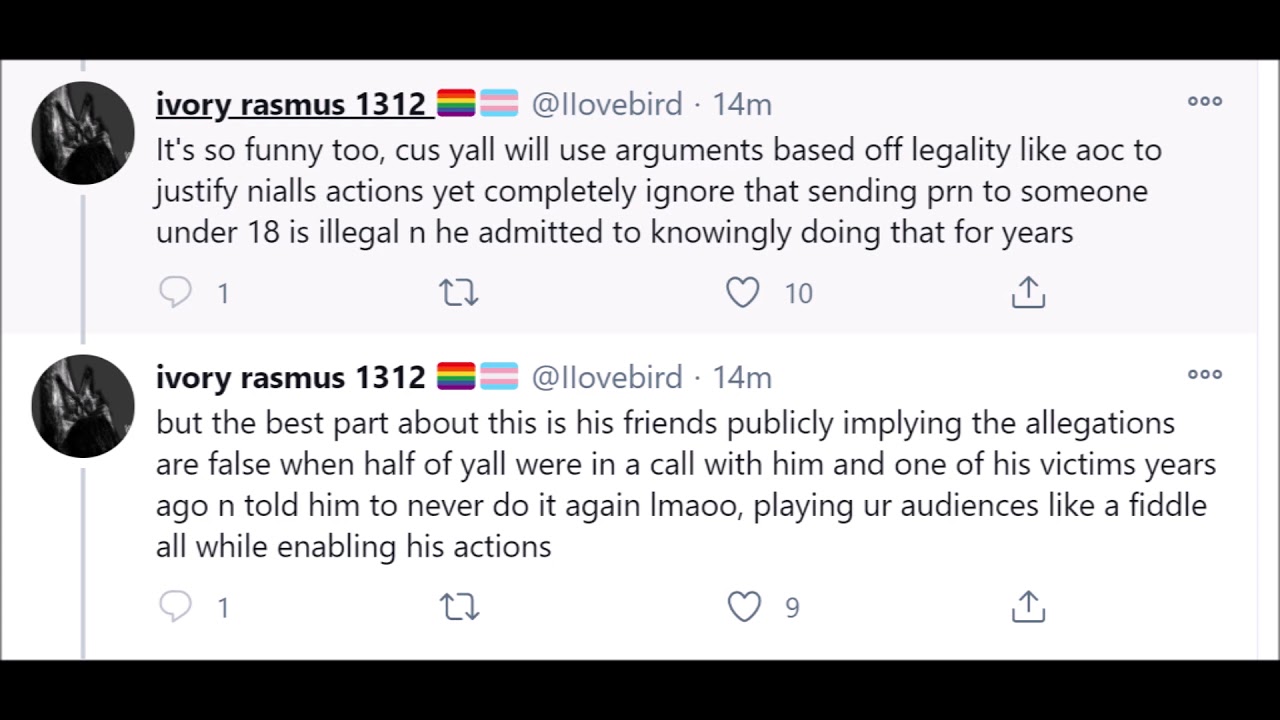Open the first tweet's profile avatar

[83, 133]
